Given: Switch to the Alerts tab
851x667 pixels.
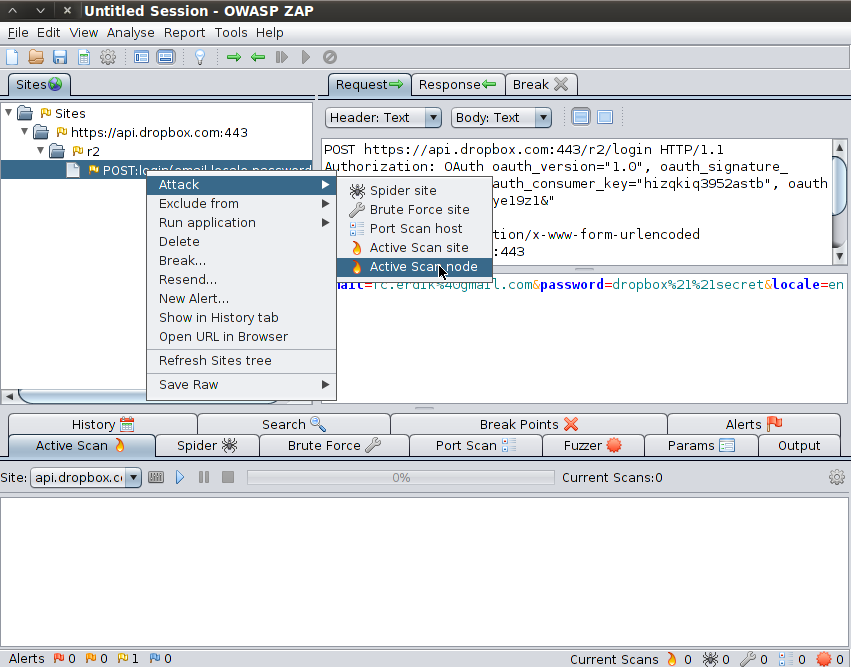Looking at the screenshot, I should pyautogui.click(x=754, y=424).
